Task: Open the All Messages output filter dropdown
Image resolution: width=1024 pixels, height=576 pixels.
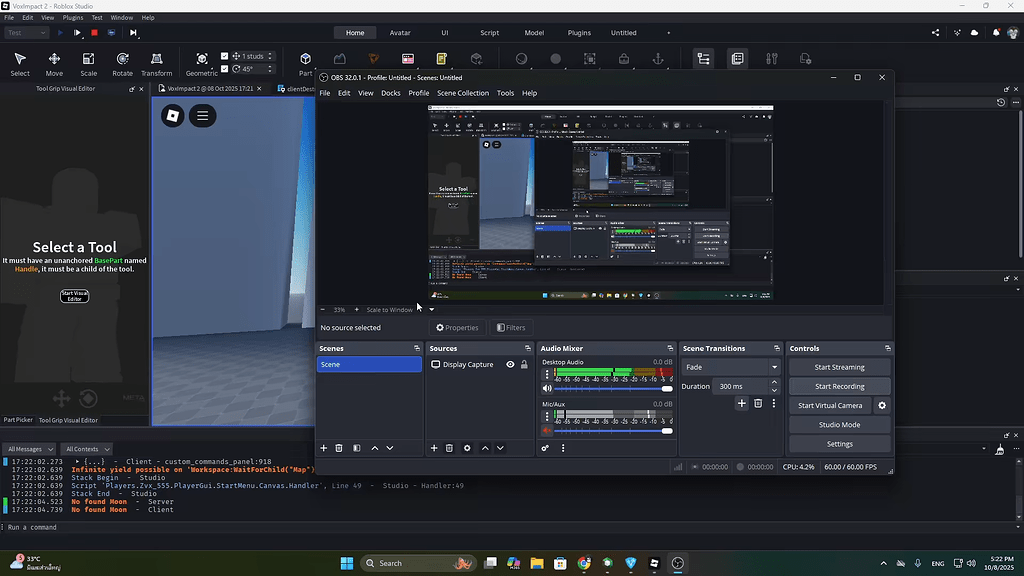Action: click(x=30, y=449)
